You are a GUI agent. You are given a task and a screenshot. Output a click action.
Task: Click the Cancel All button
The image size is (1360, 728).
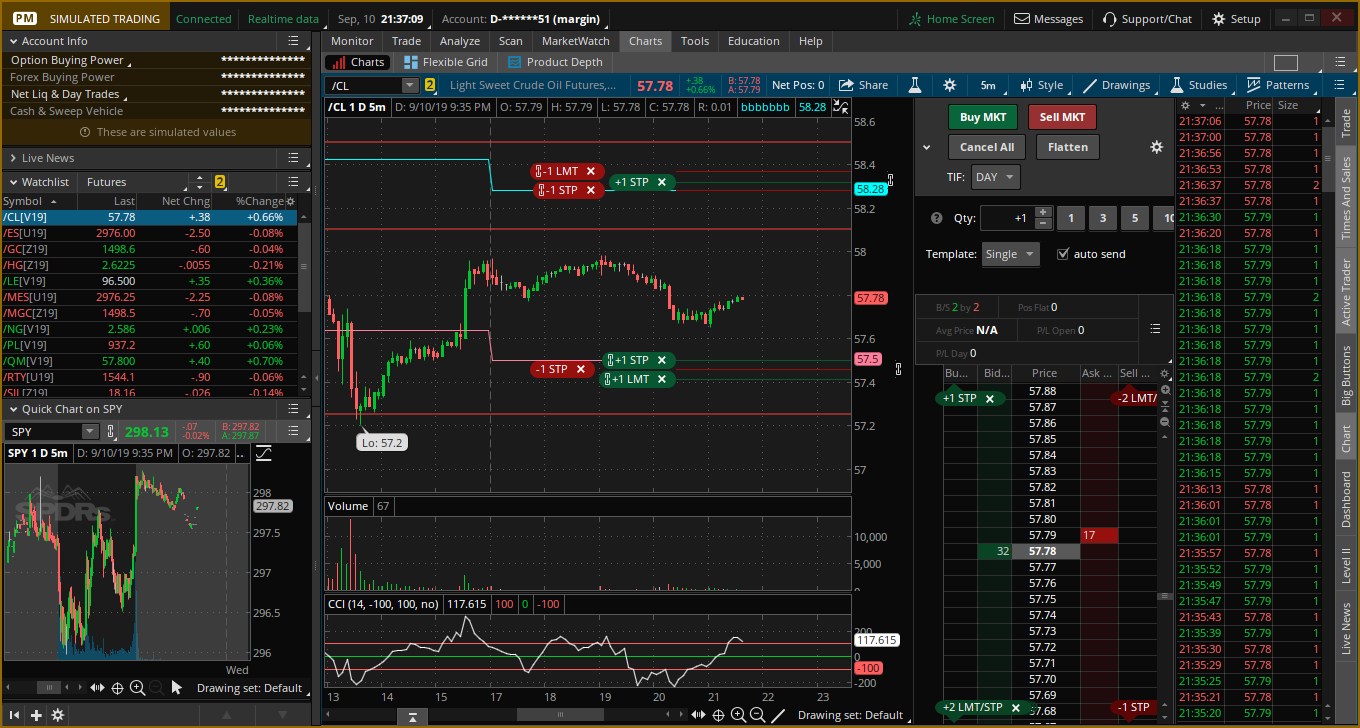click(x=987, y=147)
